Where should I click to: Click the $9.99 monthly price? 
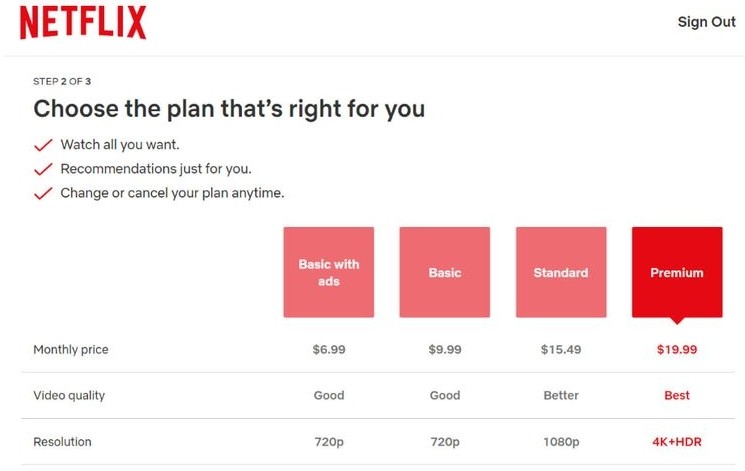tap(445, 349)
